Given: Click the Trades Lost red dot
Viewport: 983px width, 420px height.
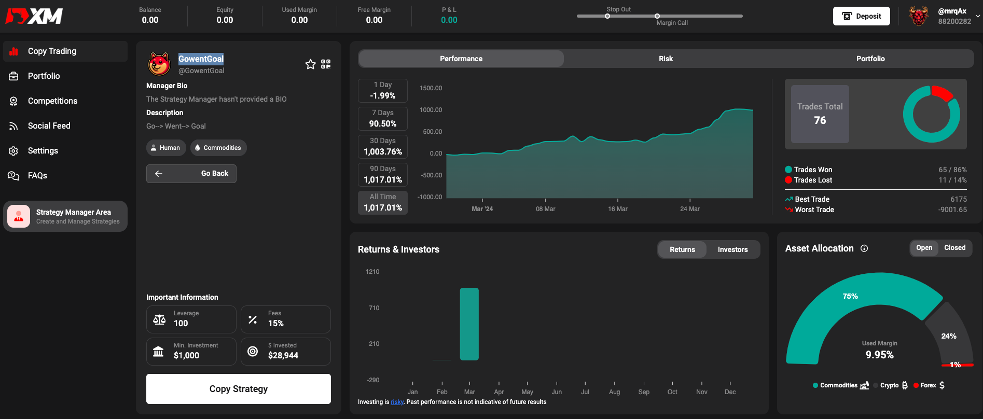Looking at the screenshot, I should 788,180.
